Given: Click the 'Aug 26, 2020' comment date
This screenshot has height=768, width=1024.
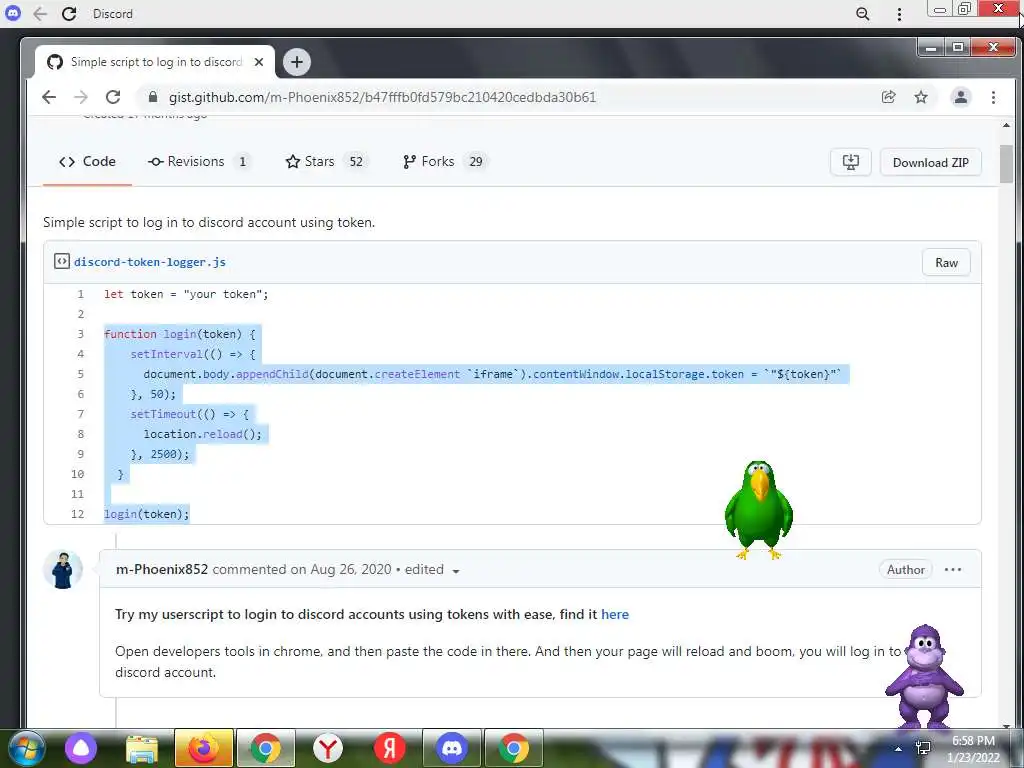Looking at the screenshot, I should pos(351,569).
